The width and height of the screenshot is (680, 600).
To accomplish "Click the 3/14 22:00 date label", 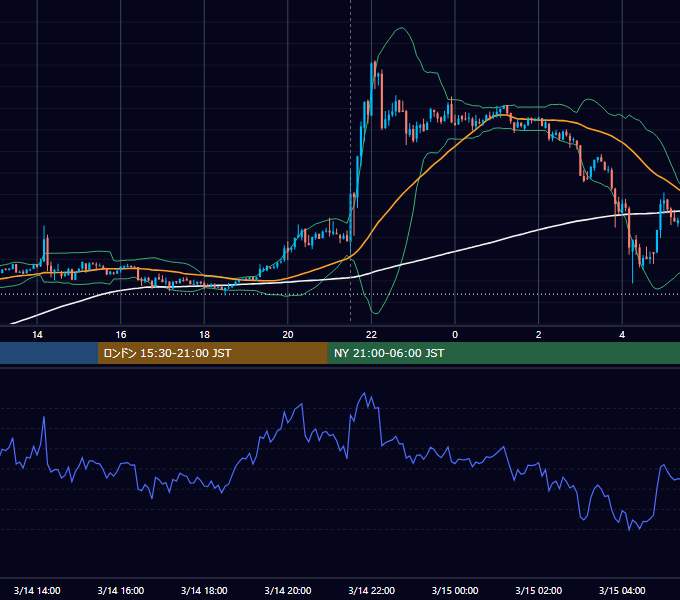I will coord(372,590).
